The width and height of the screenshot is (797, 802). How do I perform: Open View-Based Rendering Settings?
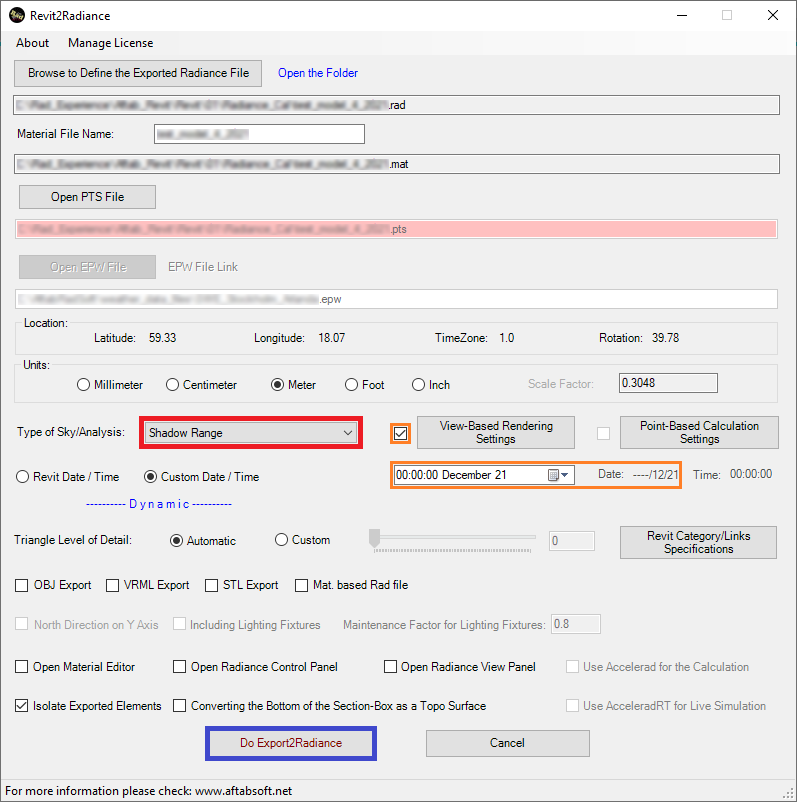pyautogui.click(x=496, y=433)
